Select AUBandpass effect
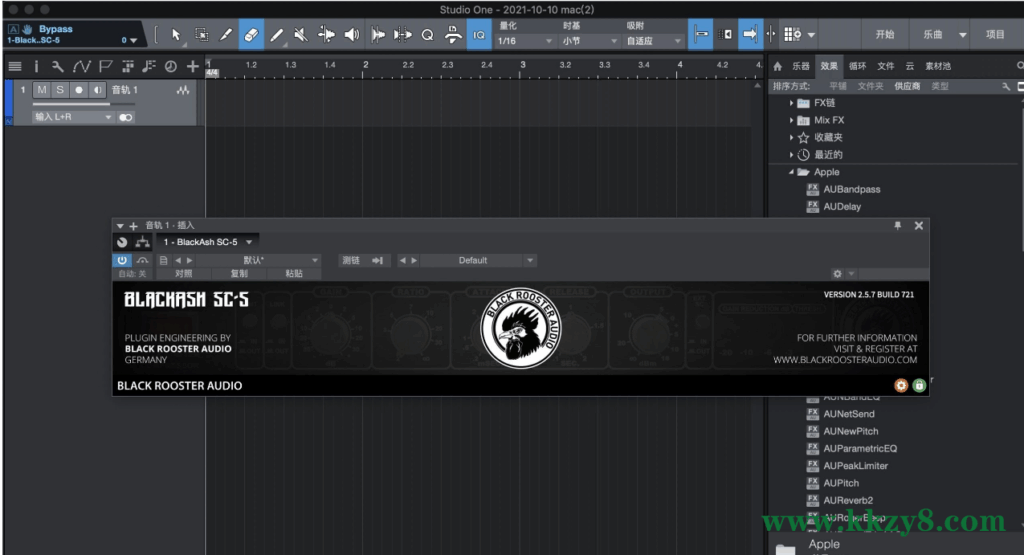Viewport: 1024px width, 555px height. point(852,189)
